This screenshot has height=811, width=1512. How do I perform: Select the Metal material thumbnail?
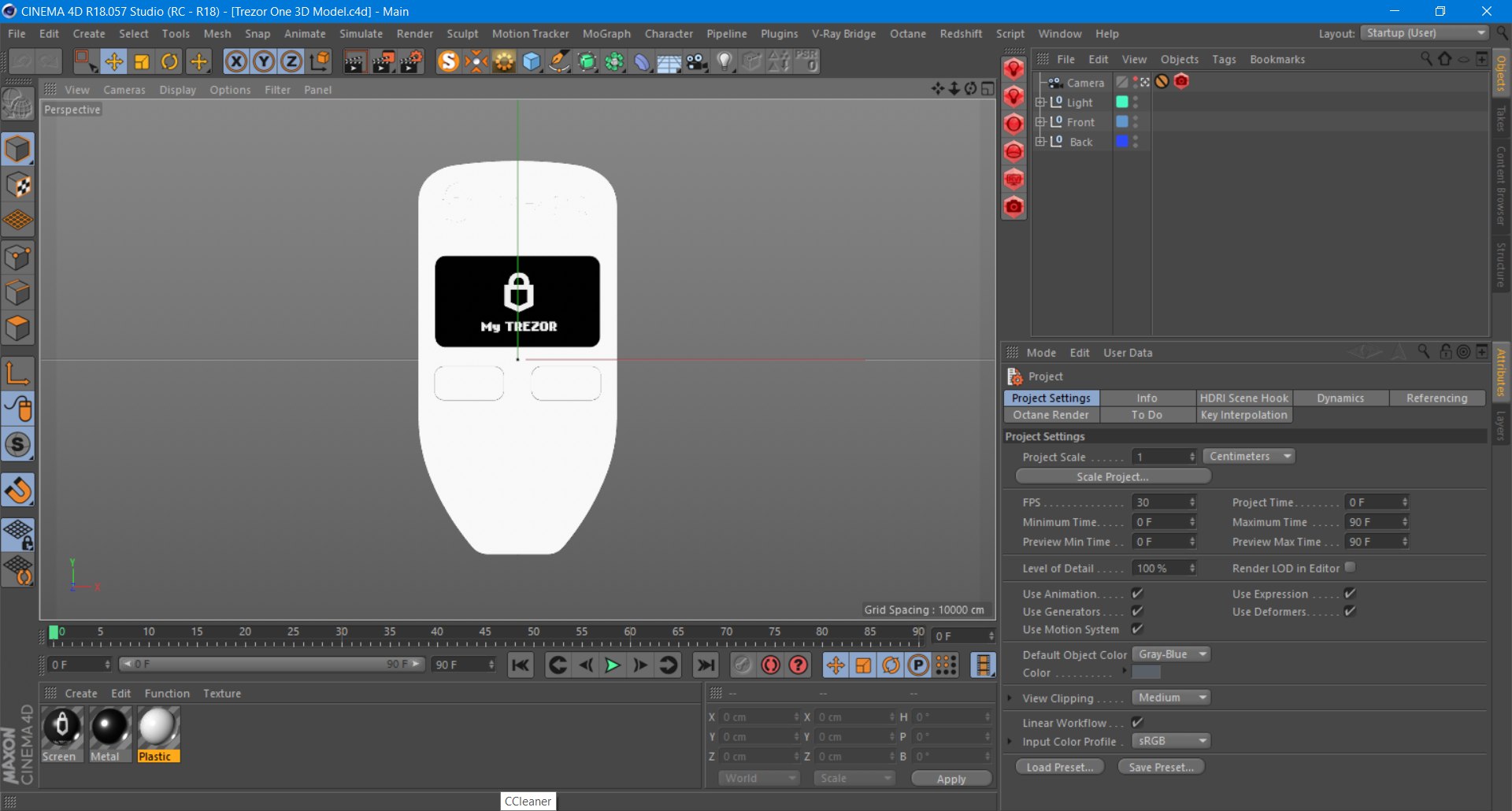click(x=109, y=728)
